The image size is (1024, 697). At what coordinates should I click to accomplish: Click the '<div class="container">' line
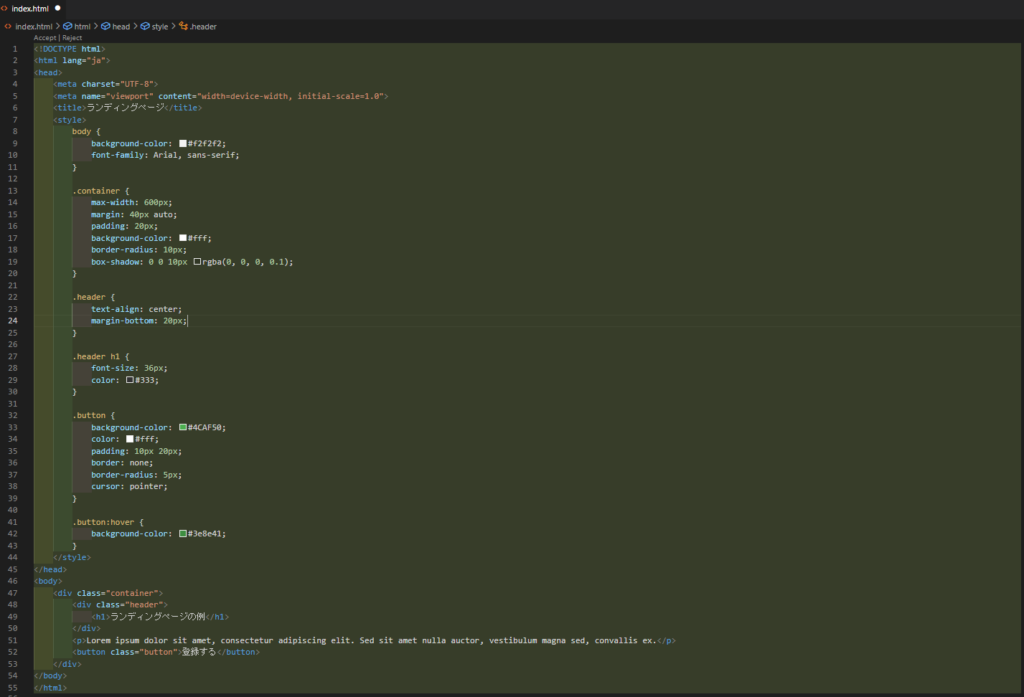[x=108, y=593]
